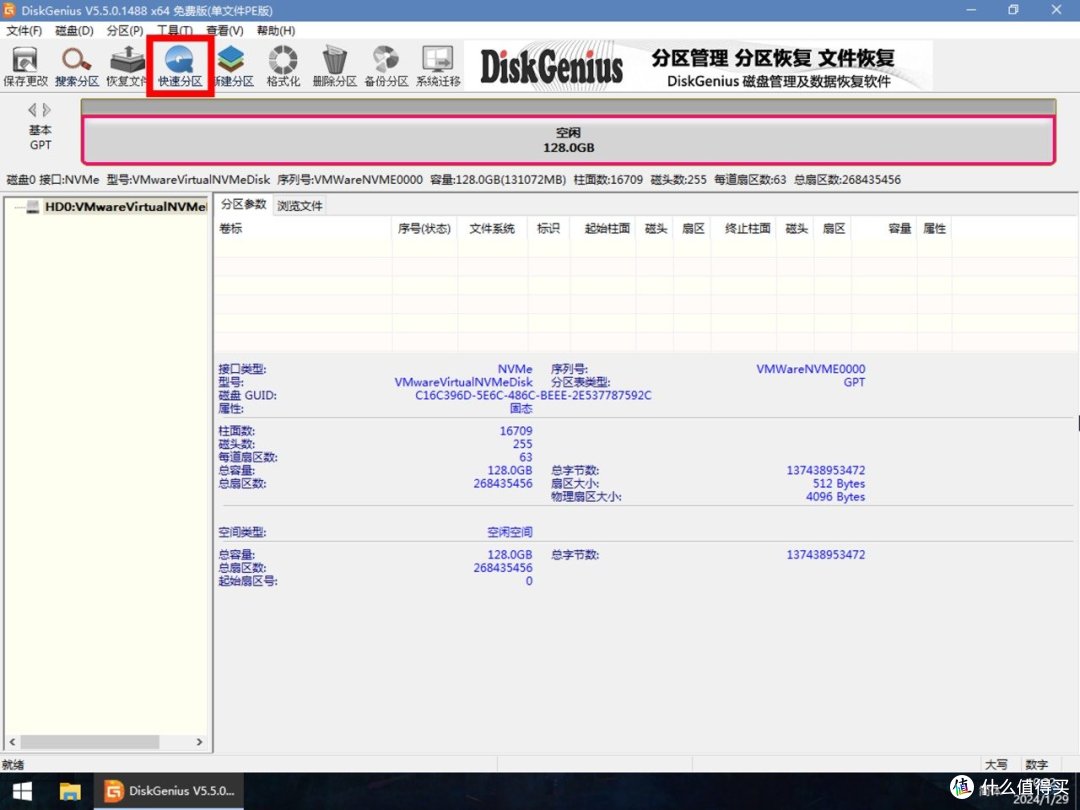This screenshot has width=1080, height=810.
Task: Open the 帮助(H) menu
Action: (276, 31)
